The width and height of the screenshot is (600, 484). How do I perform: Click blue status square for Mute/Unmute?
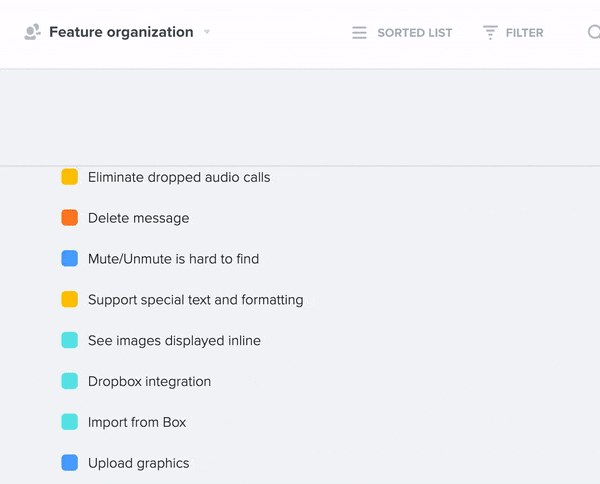(70, 258)
